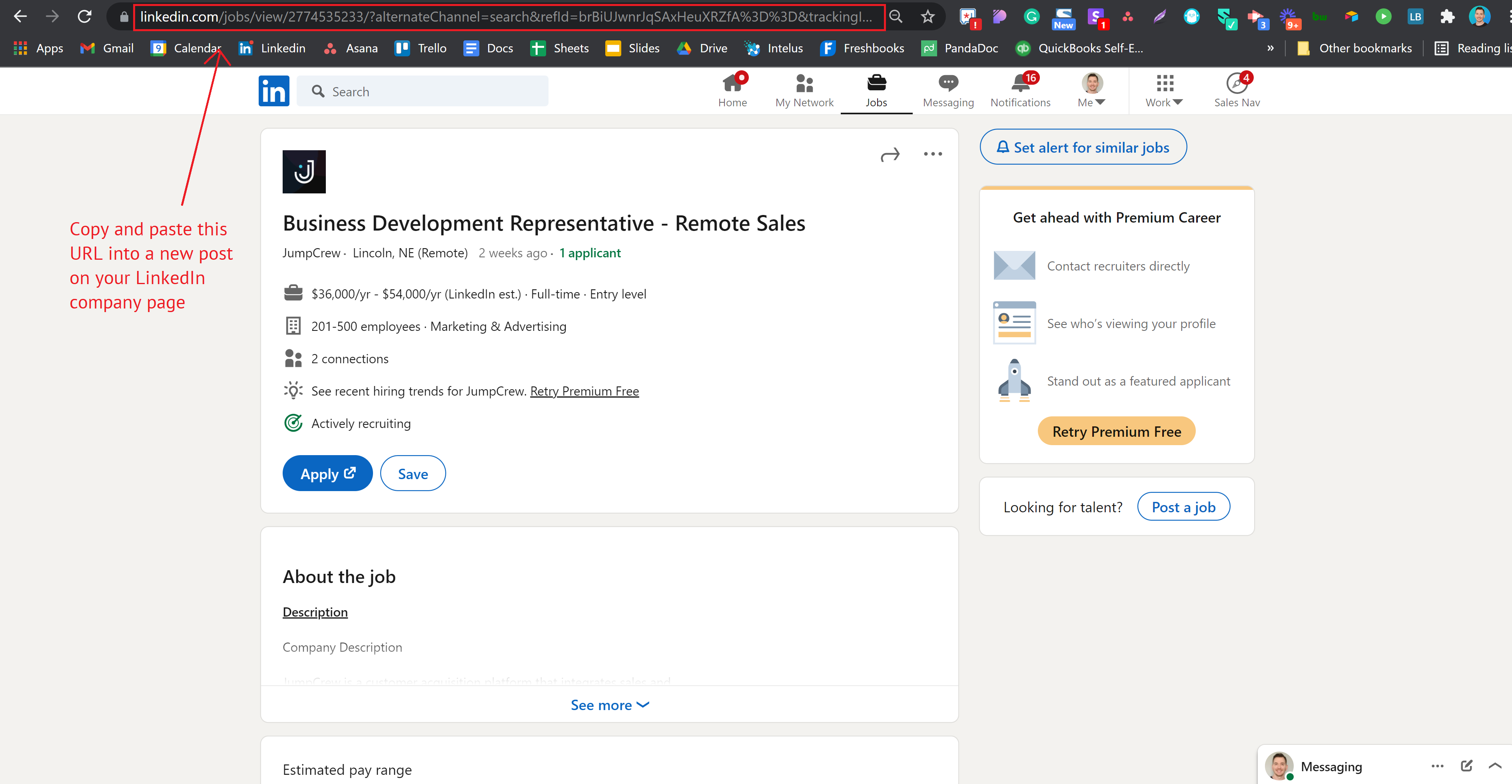Bookmark page with the star icon
The image size is (1512, 784).
pos(928,16)
